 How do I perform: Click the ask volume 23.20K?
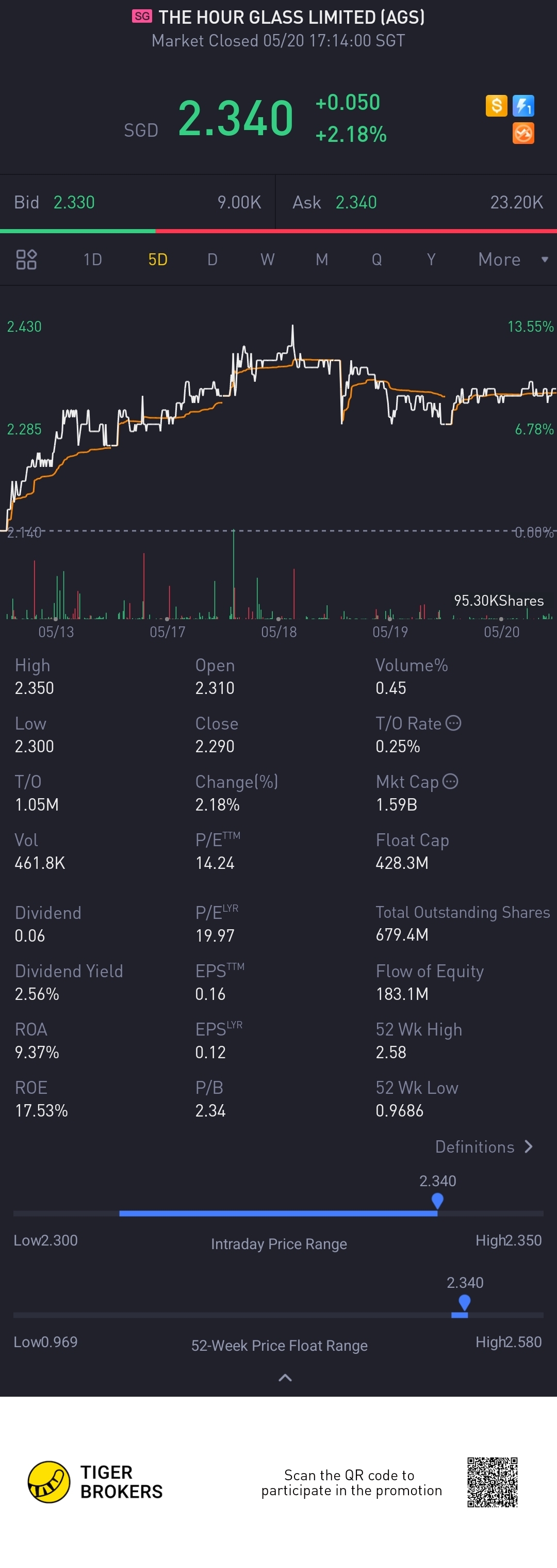point(517,202)
